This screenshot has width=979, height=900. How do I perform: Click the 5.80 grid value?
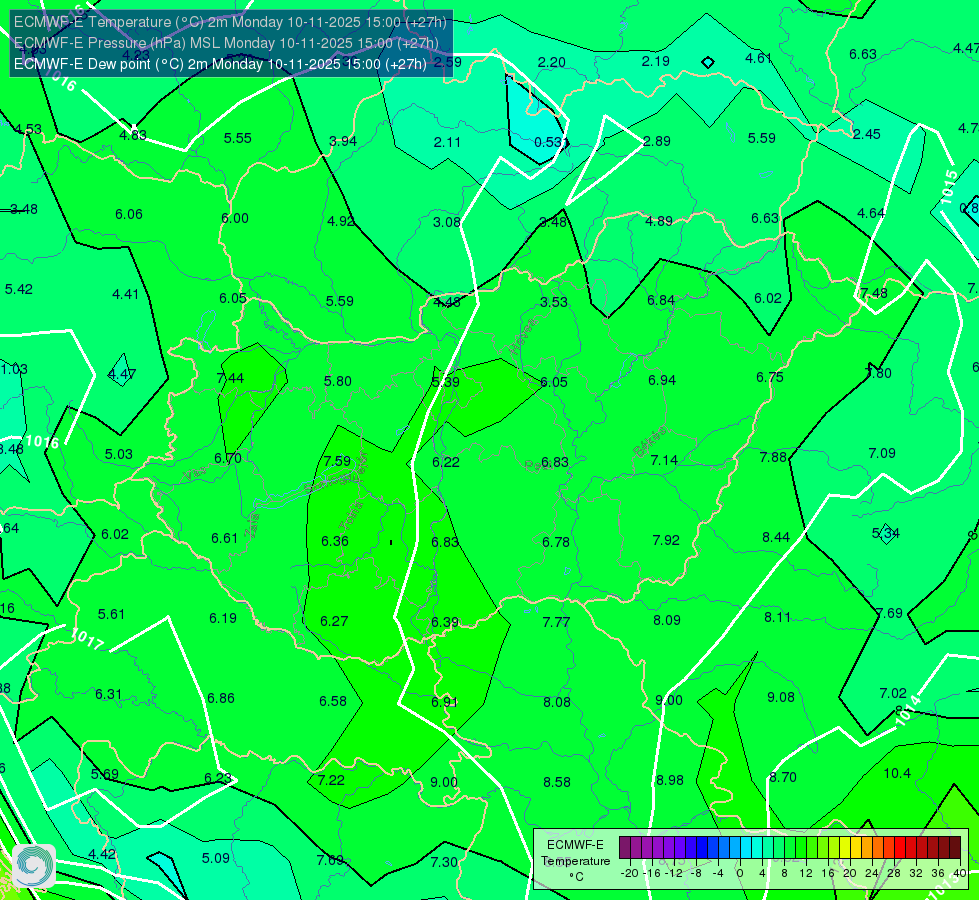[338, 381]
